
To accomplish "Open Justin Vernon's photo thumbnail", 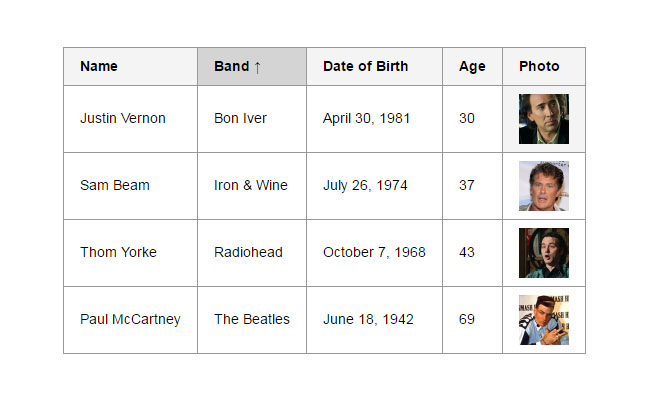I will 543,119.
